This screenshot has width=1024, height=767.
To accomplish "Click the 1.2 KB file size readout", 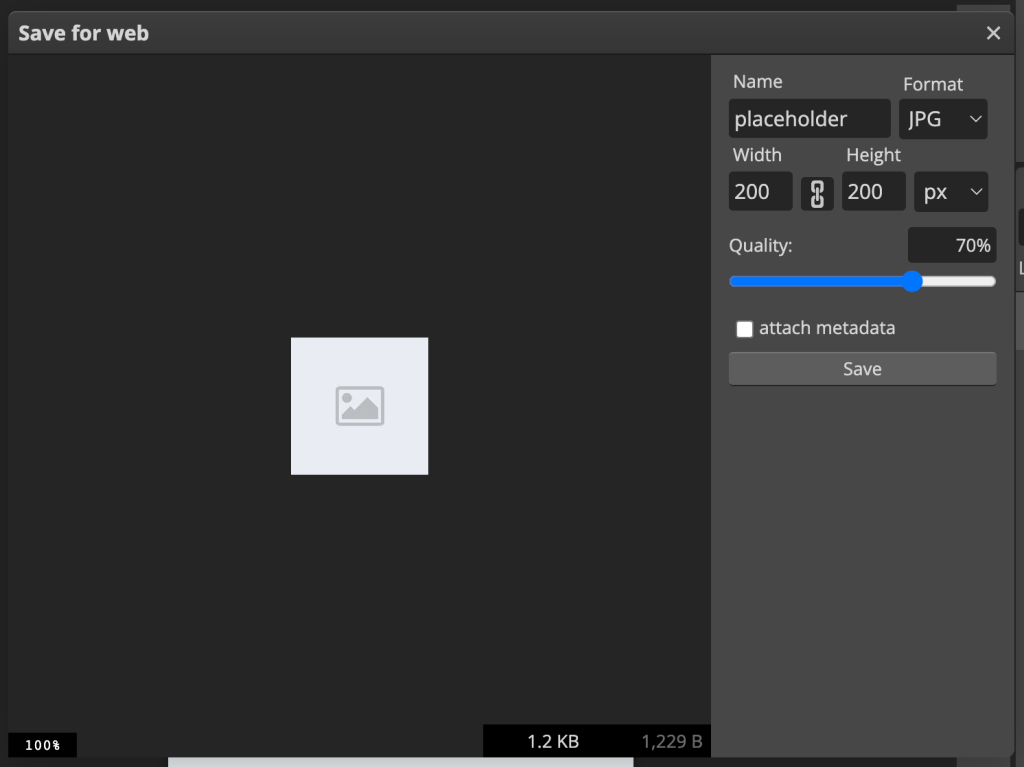I will (x=553, y=741).
